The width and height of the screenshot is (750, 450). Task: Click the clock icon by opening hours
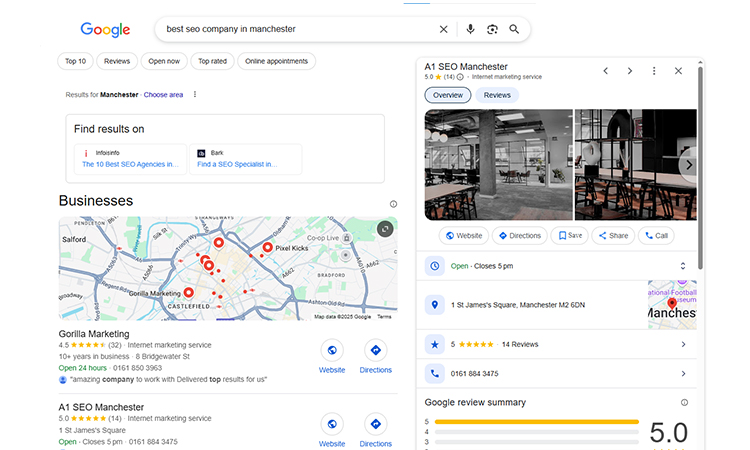435,266
